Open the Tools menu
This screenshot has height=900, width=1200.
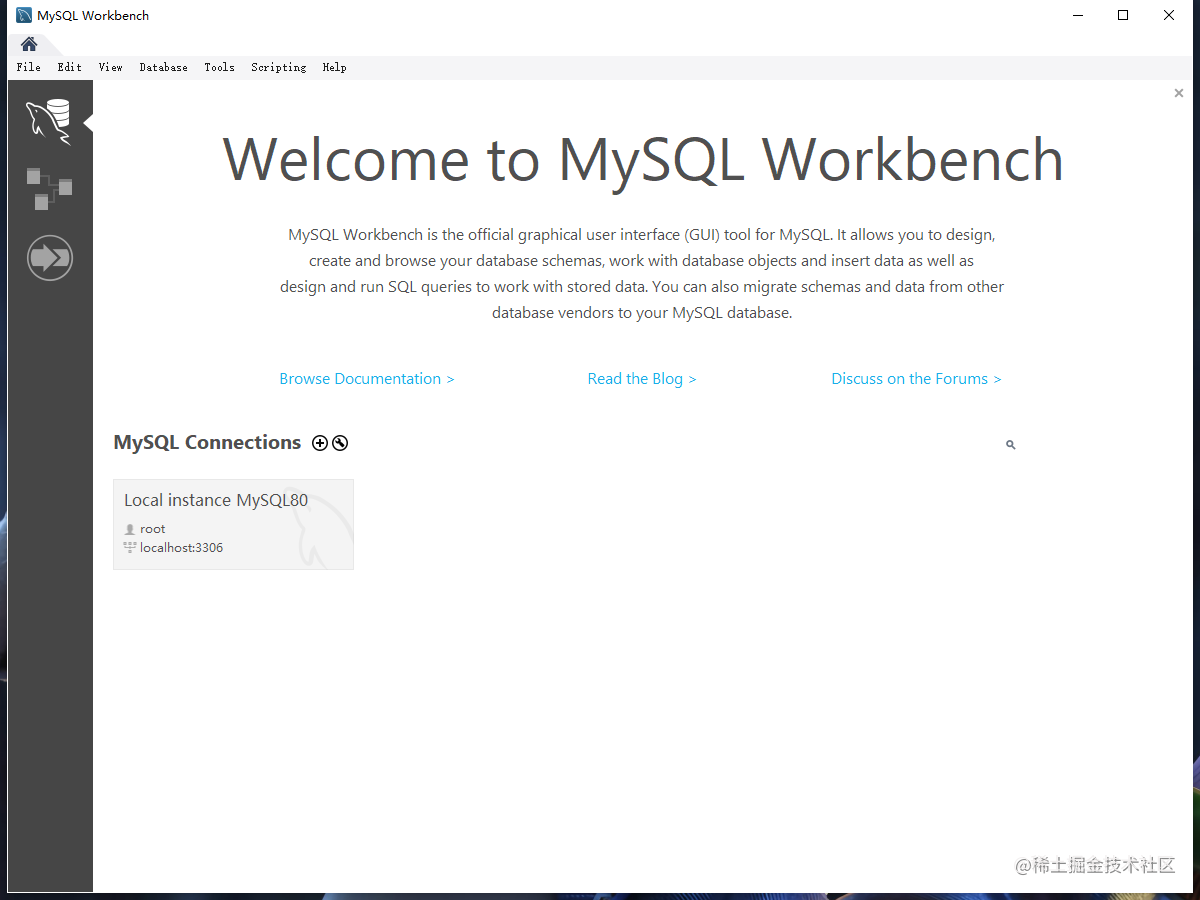pos(220,67)
